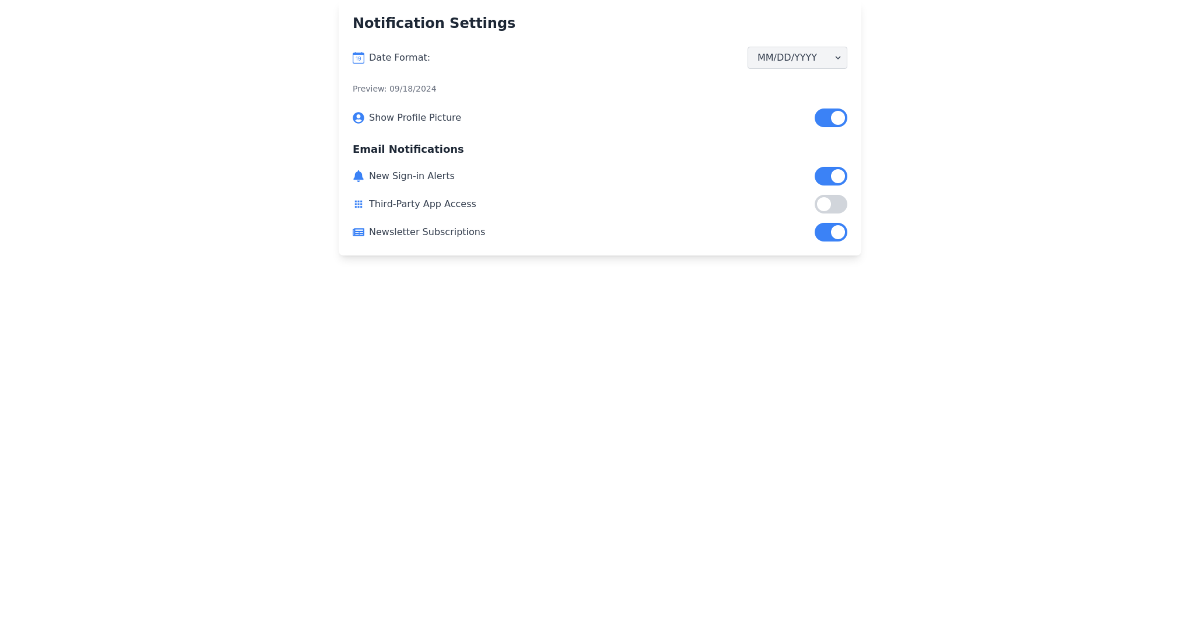Select the Notification Settings title
The image size is (1200, 630).
434,23
